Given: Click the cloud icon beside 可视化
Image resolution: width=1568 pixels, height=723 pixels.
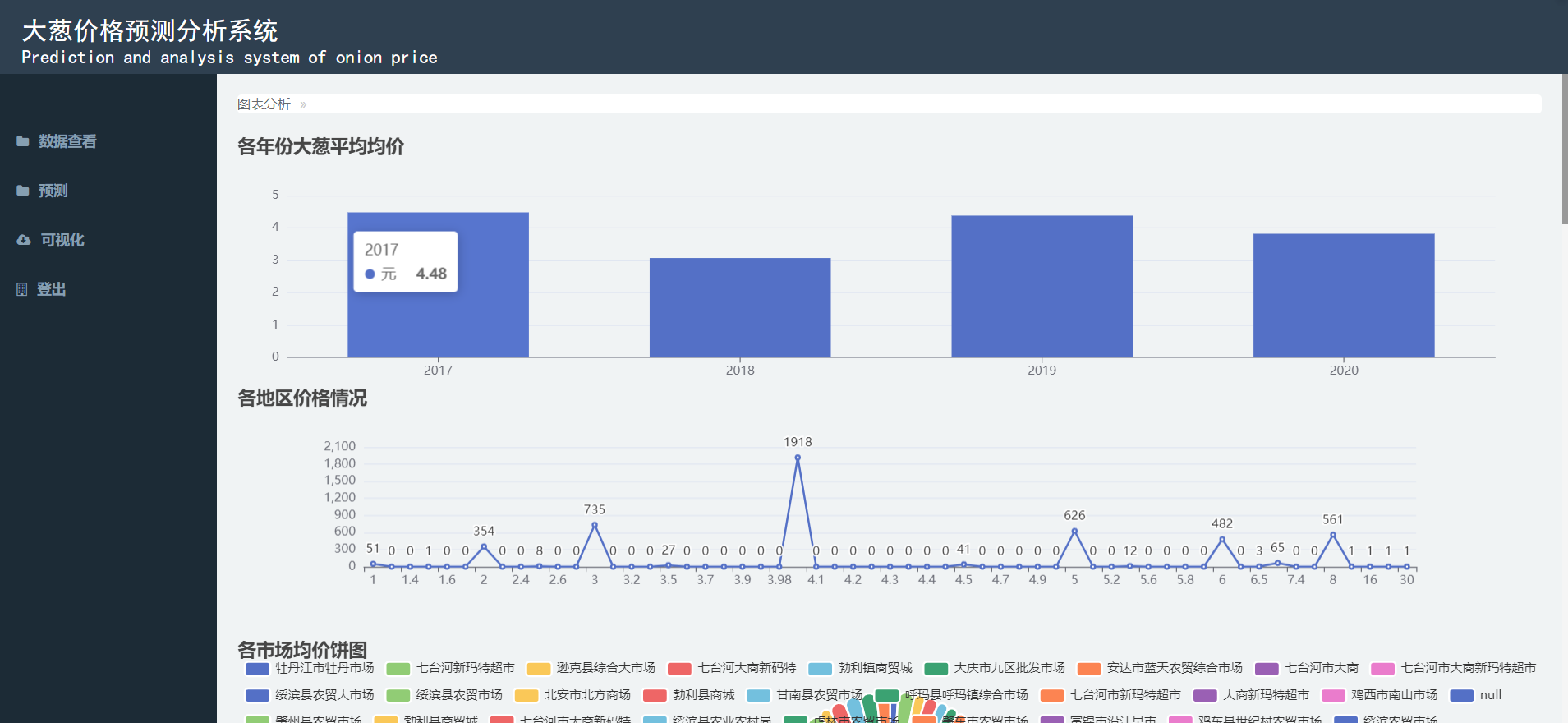Looking at the screenshot, I should click(24, 240).
